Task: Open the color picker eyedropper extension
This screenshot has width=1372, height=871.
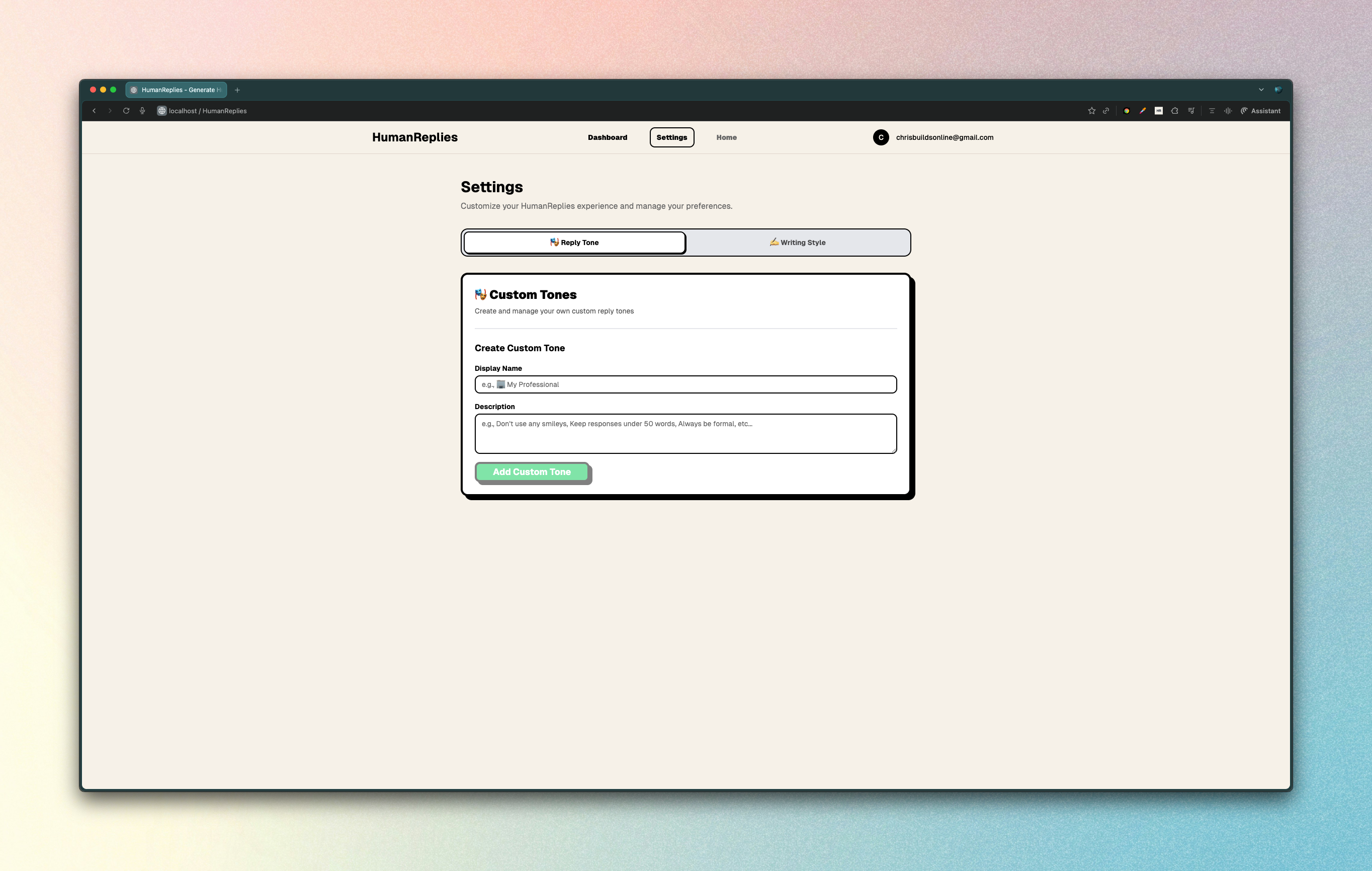Action: 1142,111
